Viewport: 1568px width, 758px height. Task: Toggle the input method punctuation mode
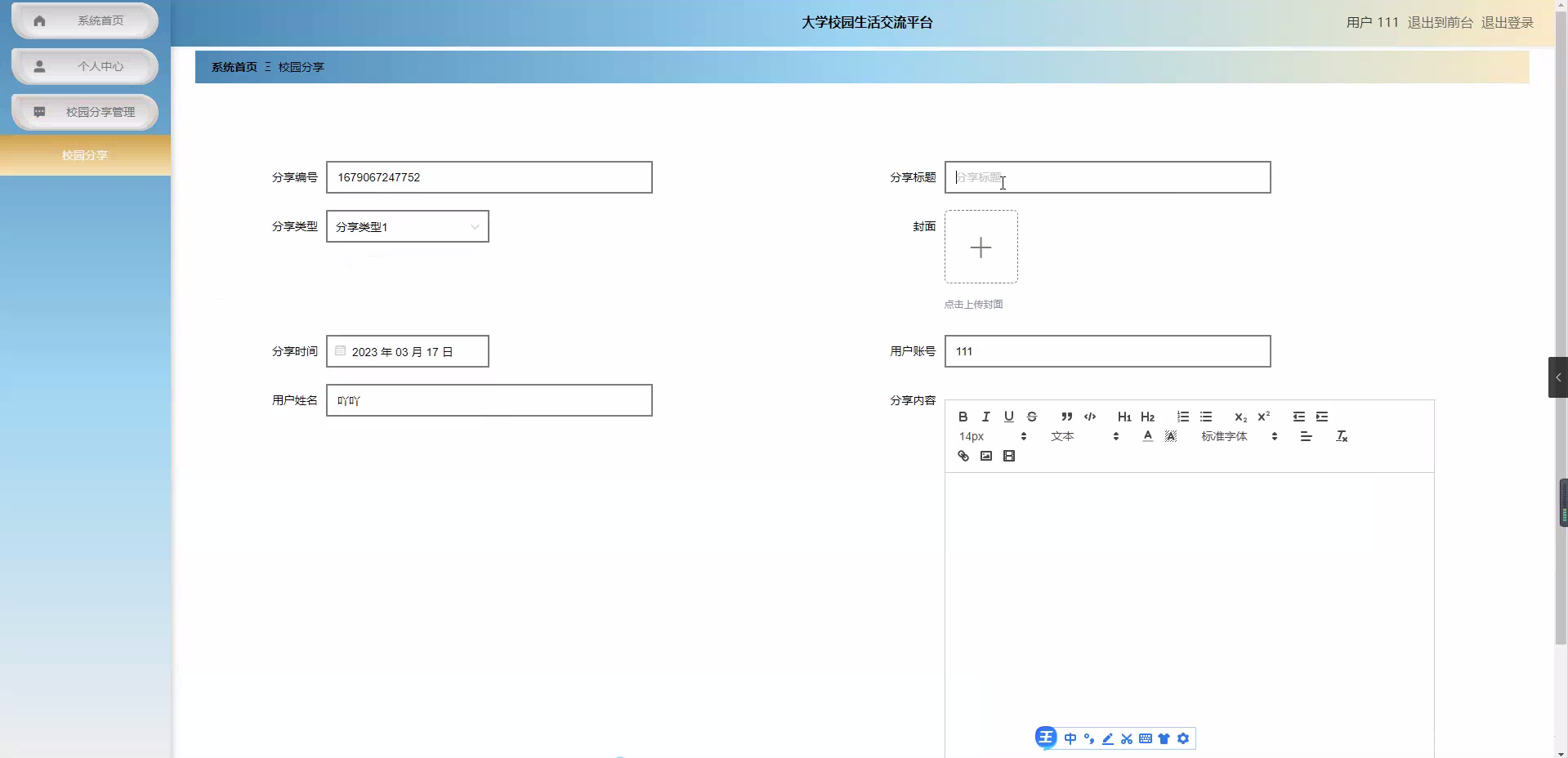point(1089,738)
